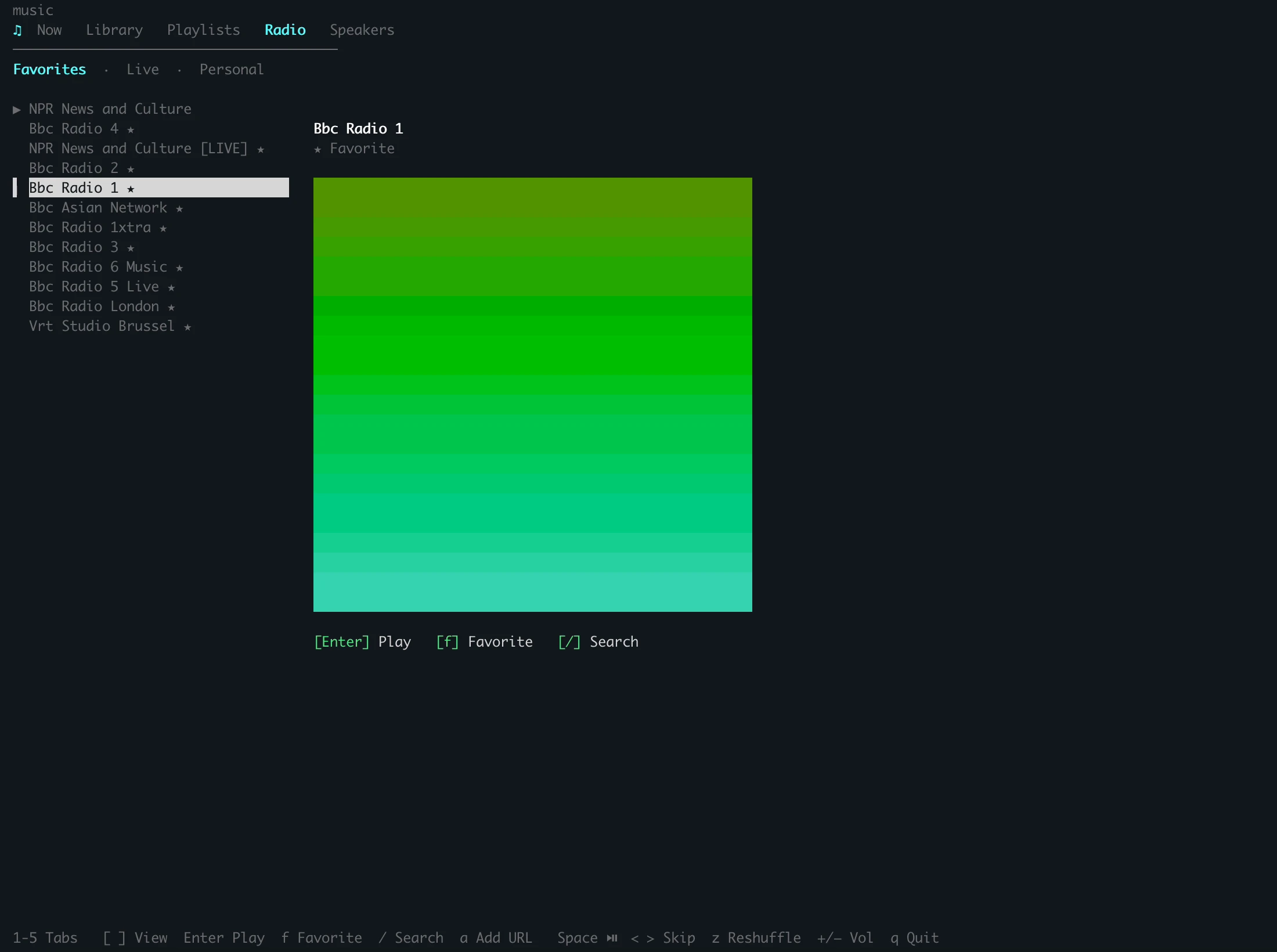
Task: Click the star next to NPR News and Culture [LIVE]
Action: point(261,149)
